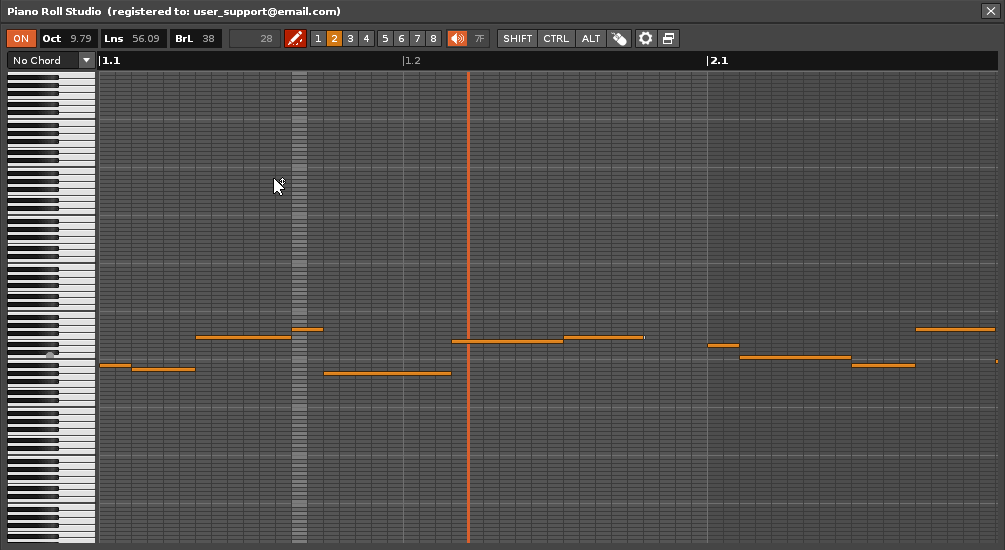Toggle the ALT modifier button
The height and width of the screenshot is (550, 1005).
click(591, 38)
